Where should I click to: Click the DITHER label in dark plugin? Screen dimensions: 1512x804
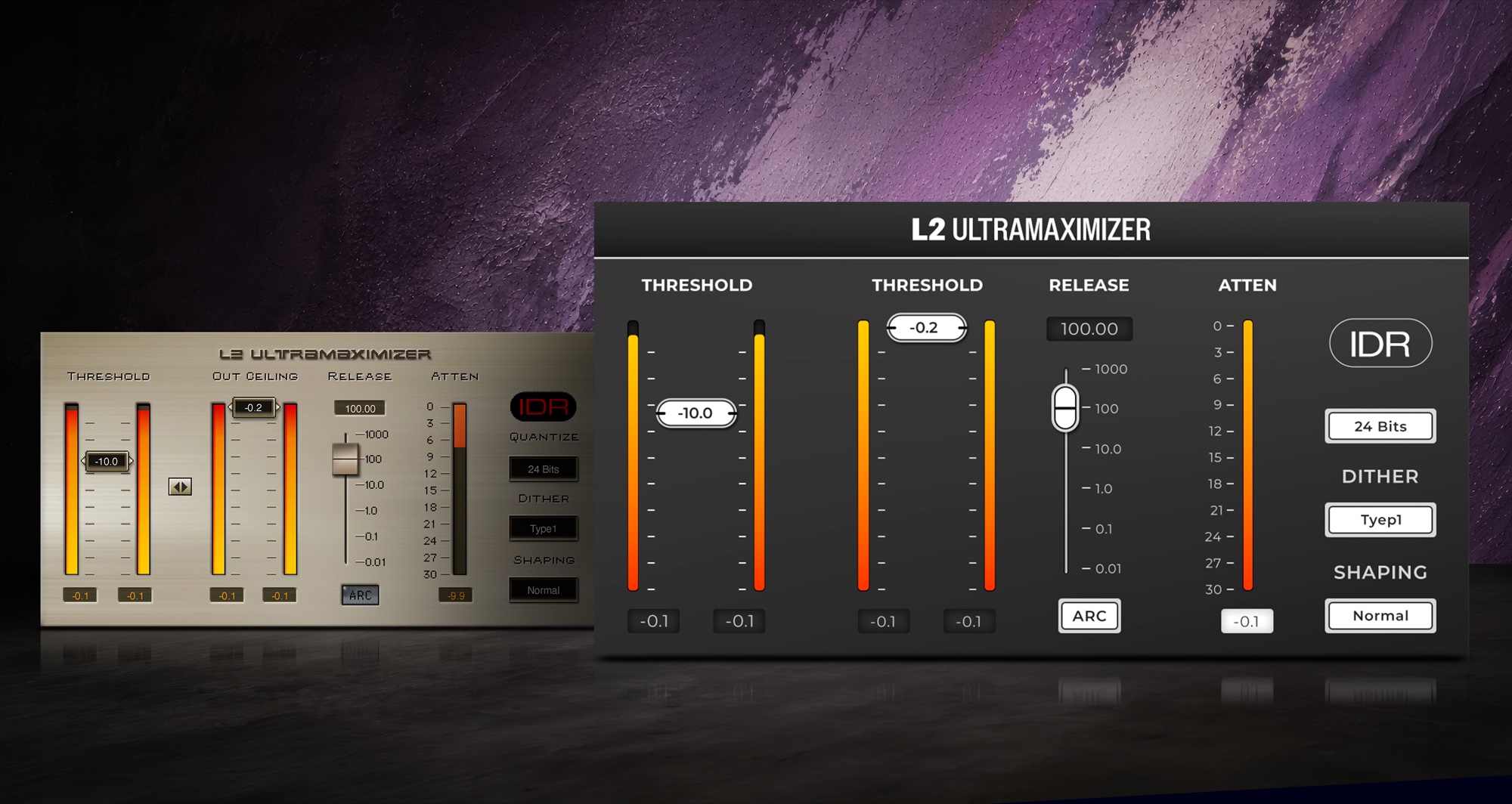click(1380, 477)
